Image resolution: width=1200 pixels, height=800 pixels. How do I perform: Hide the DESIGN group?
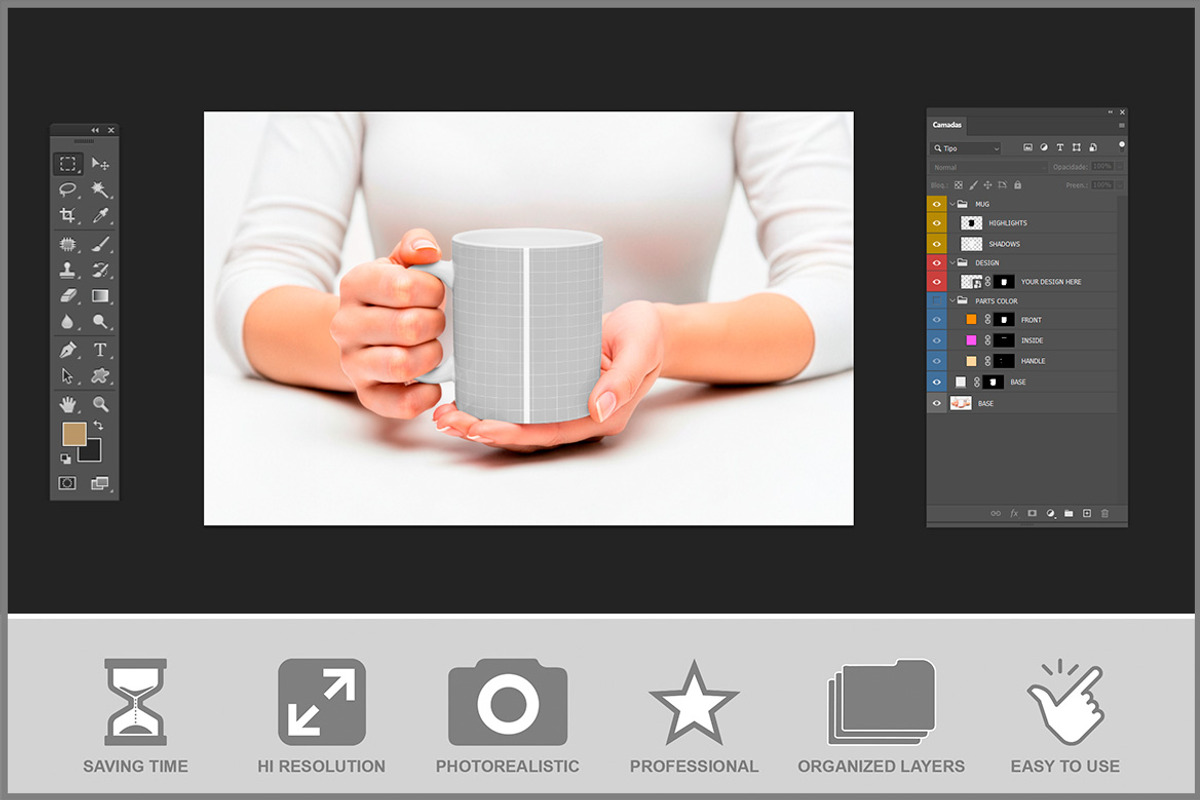937,262
